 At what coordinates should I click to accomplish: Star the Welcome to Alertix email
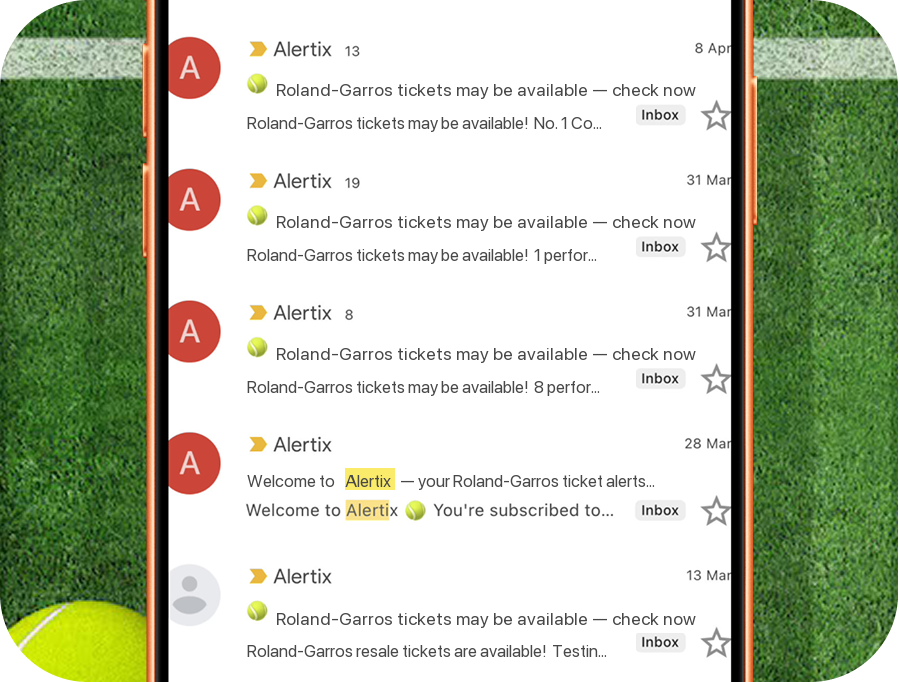click(715, 511)
